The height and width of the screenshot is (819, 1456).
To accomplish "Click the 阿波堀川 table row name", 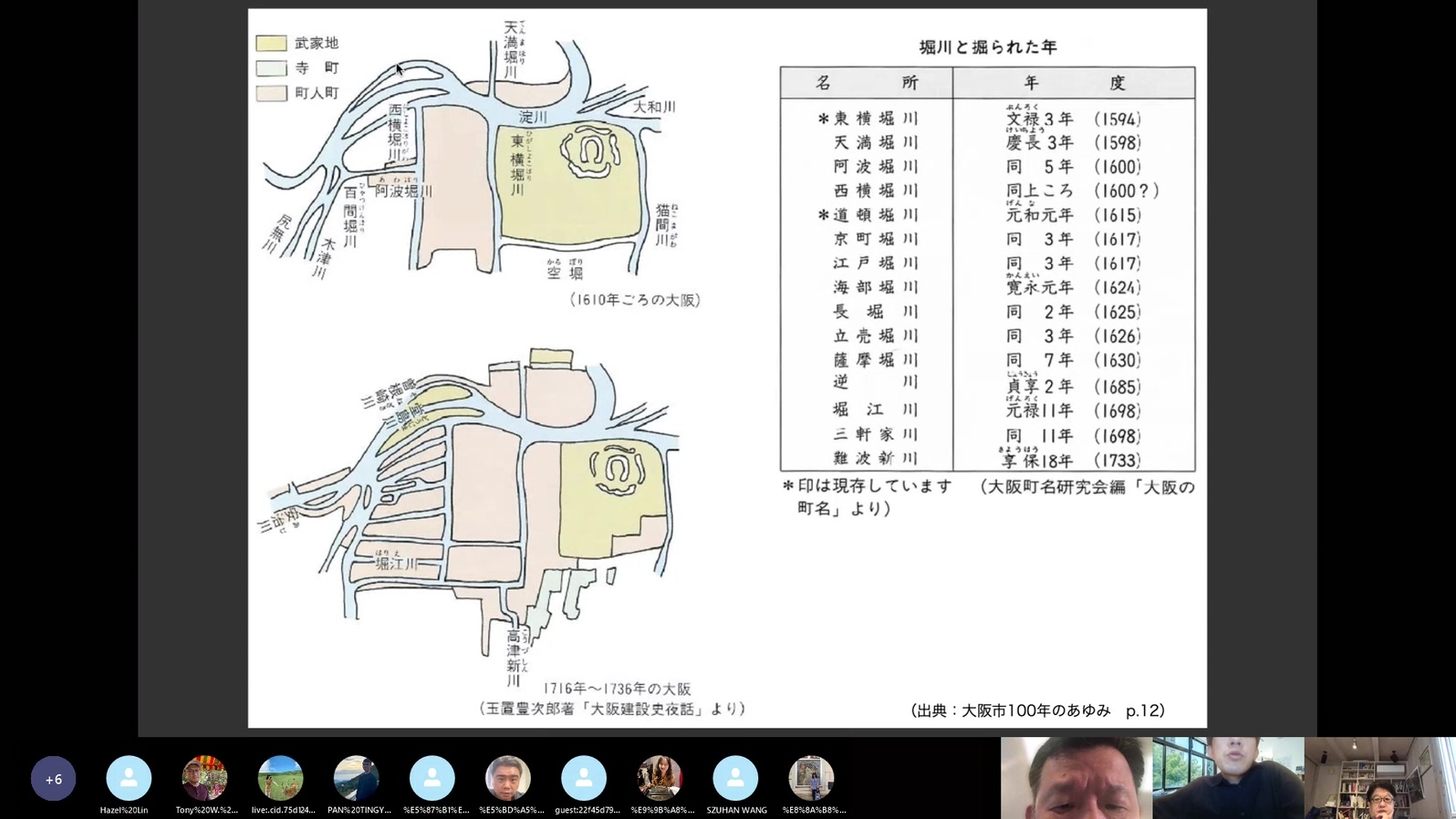I will [x=876, y=167].
